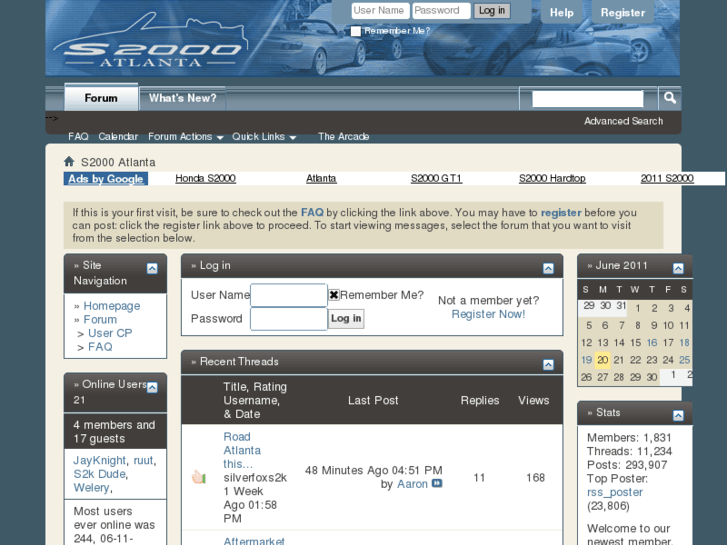727x545 pixels.
Task: Open The Arcade menu item
Action: click(x=344, y=136)
